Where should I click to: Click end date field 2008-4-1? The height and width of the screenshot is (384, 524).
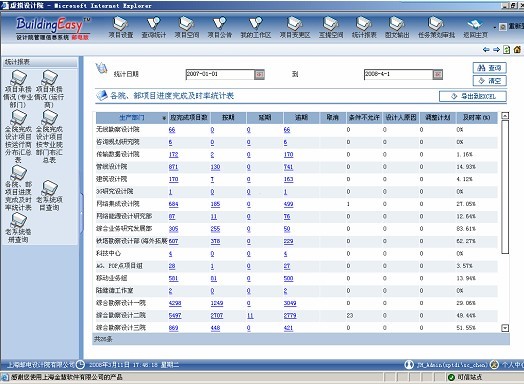[x=398, y=74]
